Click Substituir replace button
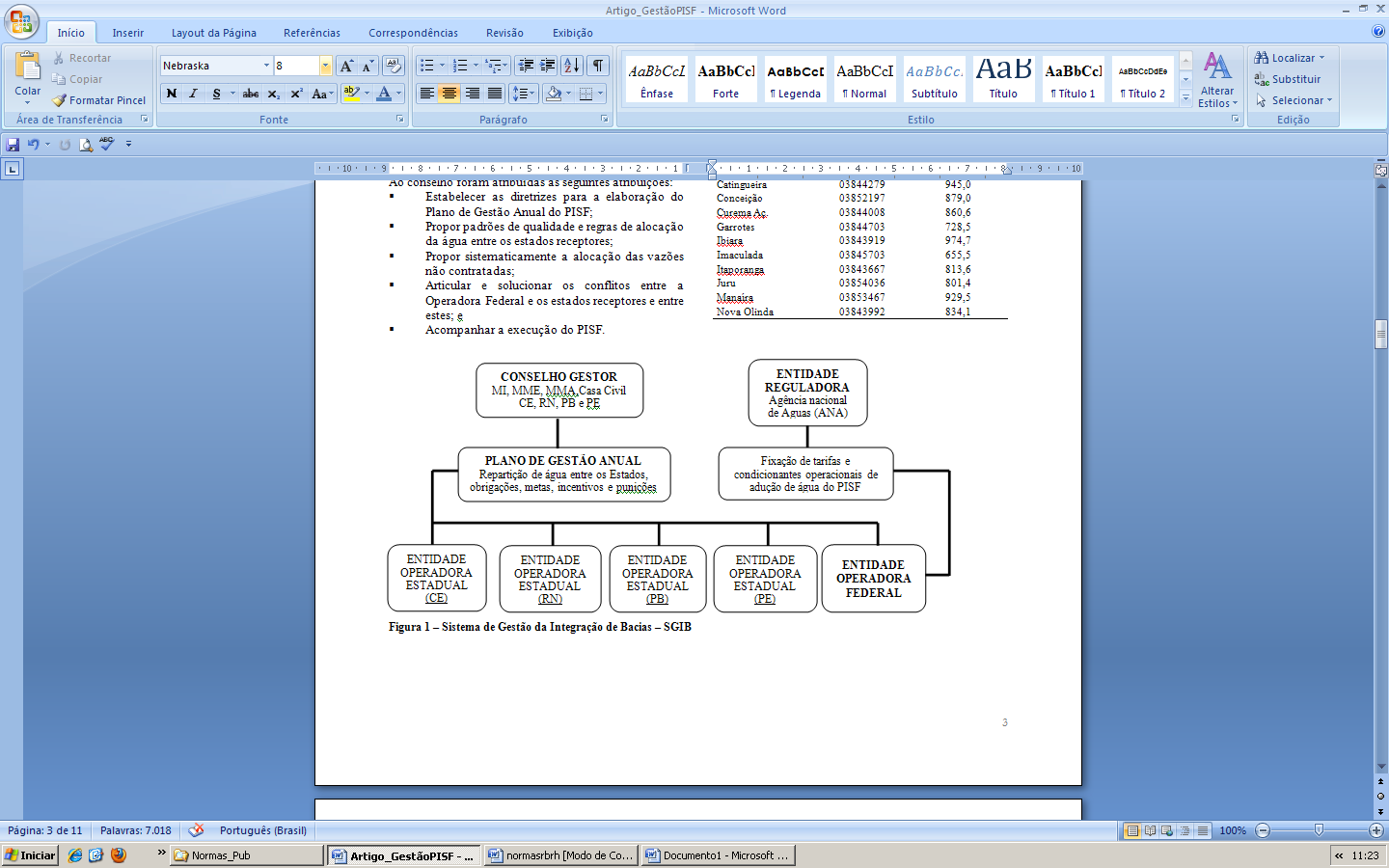The image size is (1389, 868). click(x=1288, y=79)
